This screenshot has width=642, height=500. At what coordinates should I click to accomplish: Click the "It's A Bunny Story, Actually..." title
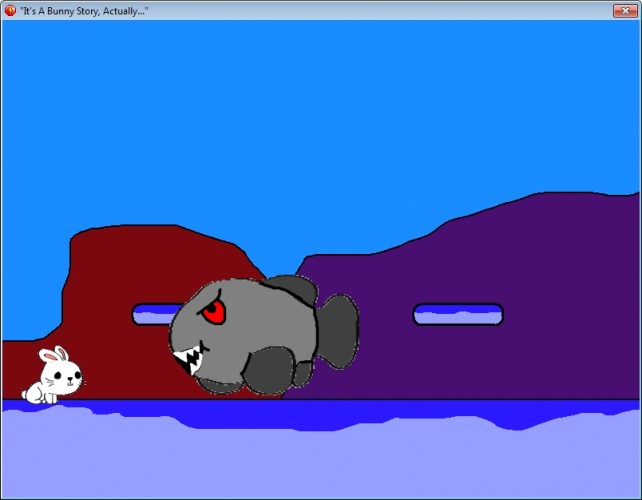(x=84, y=11)
